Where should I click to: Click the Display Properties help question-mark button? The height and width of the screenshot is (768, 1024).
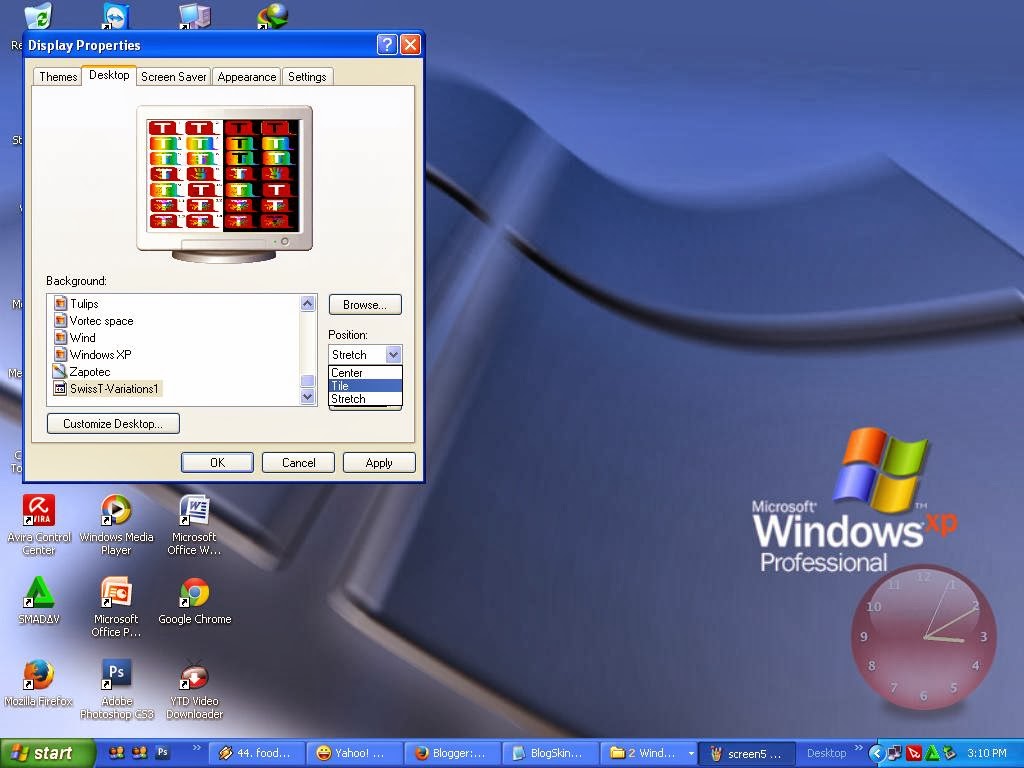click(387, 44)
